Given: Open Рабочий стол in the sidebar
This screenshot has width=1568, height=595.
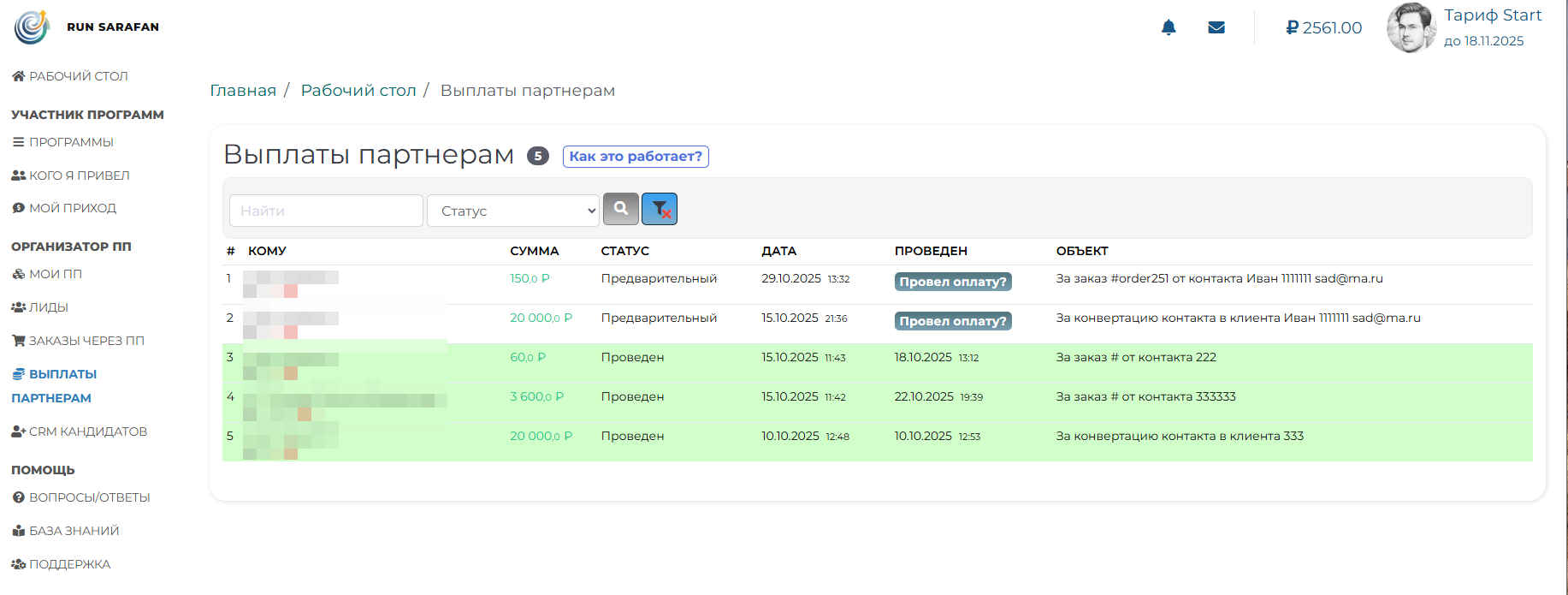Looking at the screenshot, I should point(78,76).
